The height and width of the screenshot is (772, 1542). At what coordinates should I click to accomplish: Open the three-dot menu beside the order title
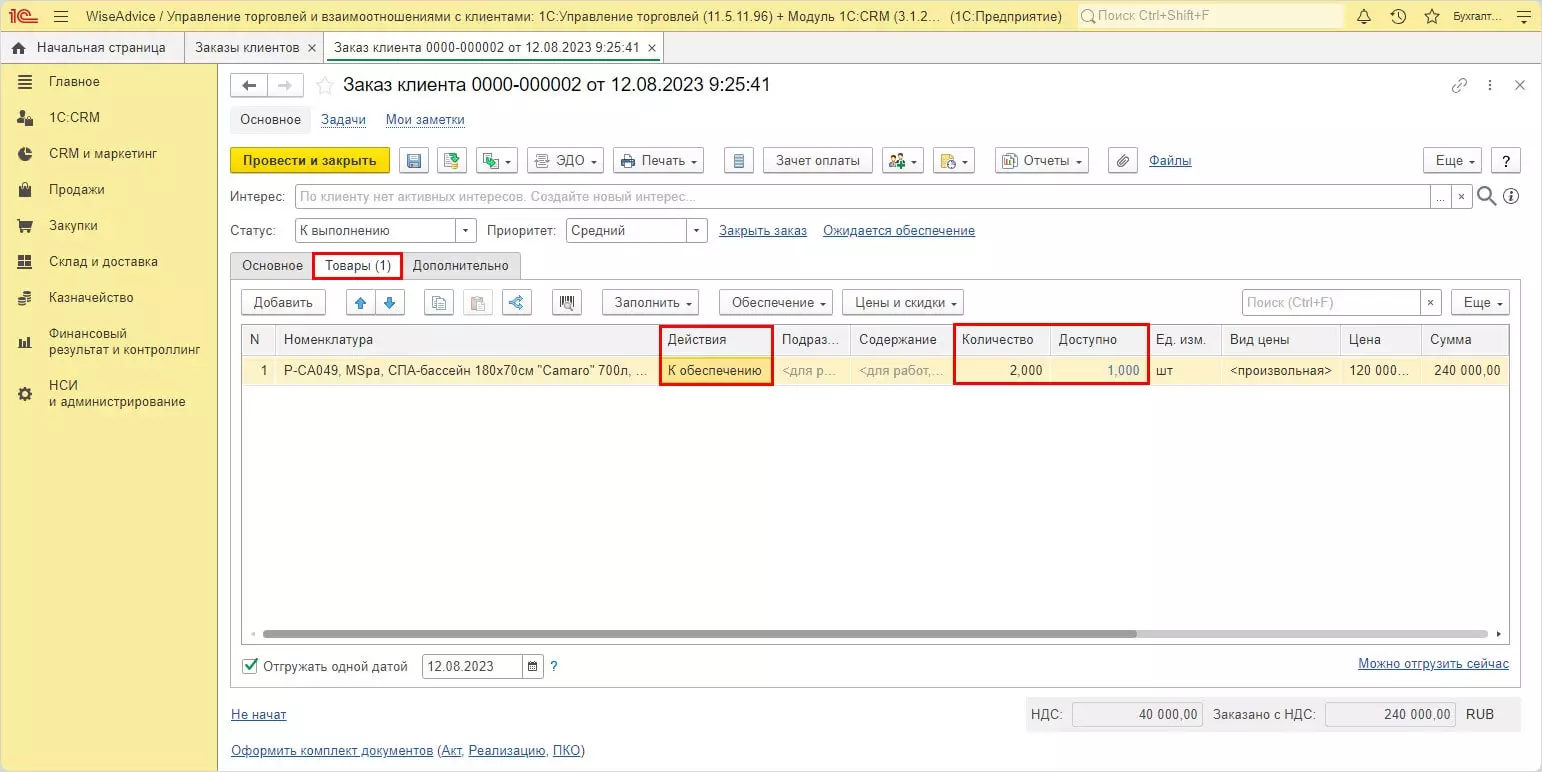click(1490, 86)
